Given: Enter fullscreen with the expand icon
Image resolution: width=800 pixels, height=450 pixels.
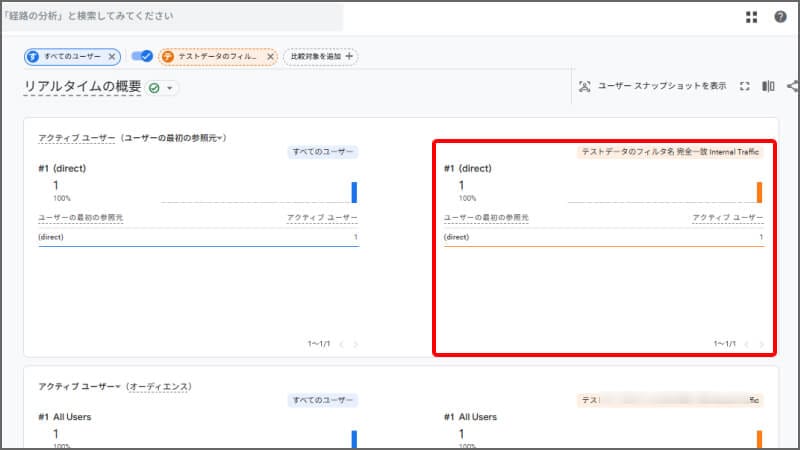Looking at the screenshot, I should click(744, 86).
